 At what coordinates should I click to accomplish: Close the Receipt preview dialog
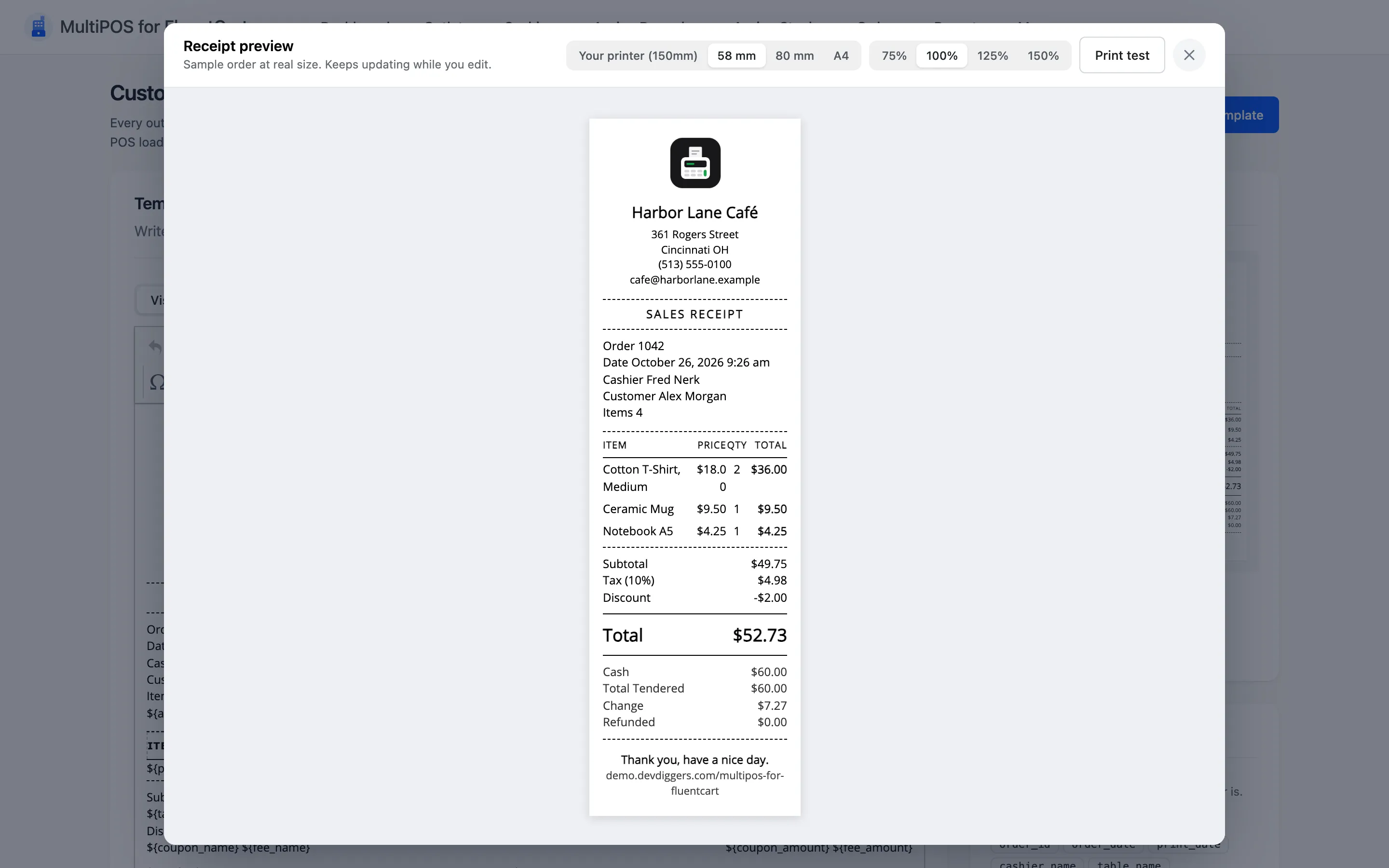[x=1189, y=55]
